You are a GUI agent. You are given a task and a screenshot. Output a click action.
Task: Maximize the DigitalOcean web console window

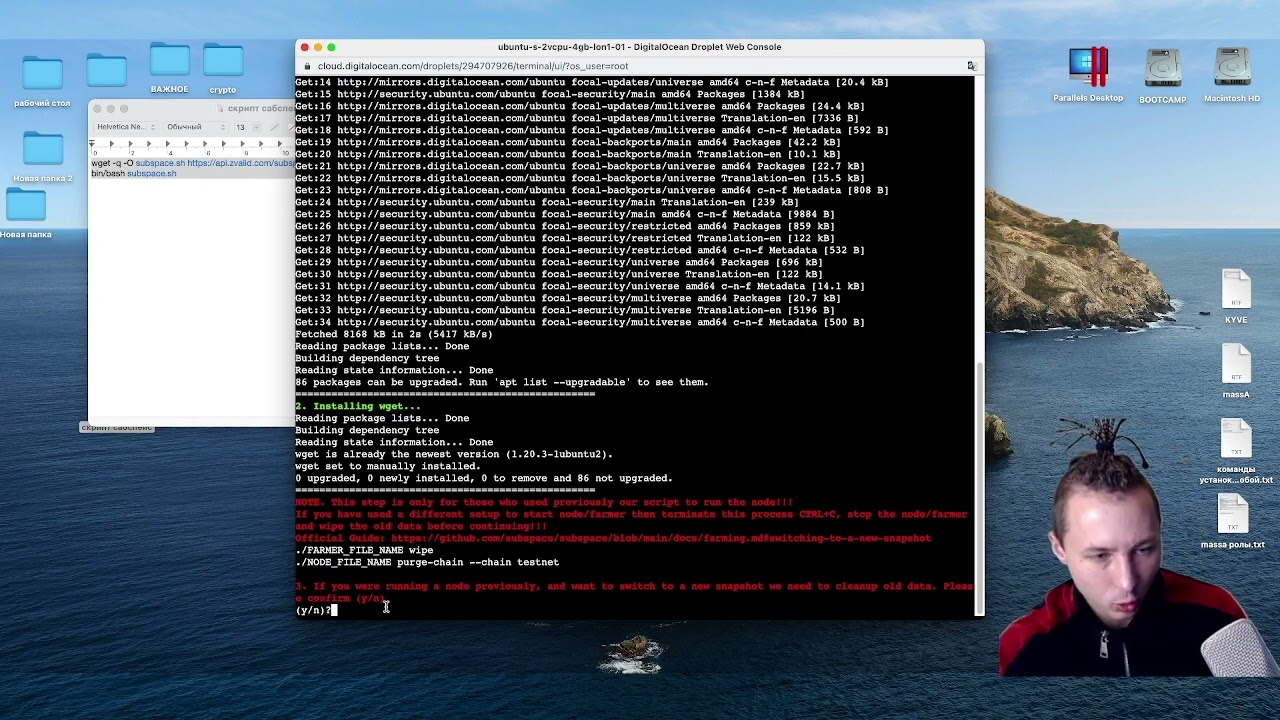(x=331, y=47)
